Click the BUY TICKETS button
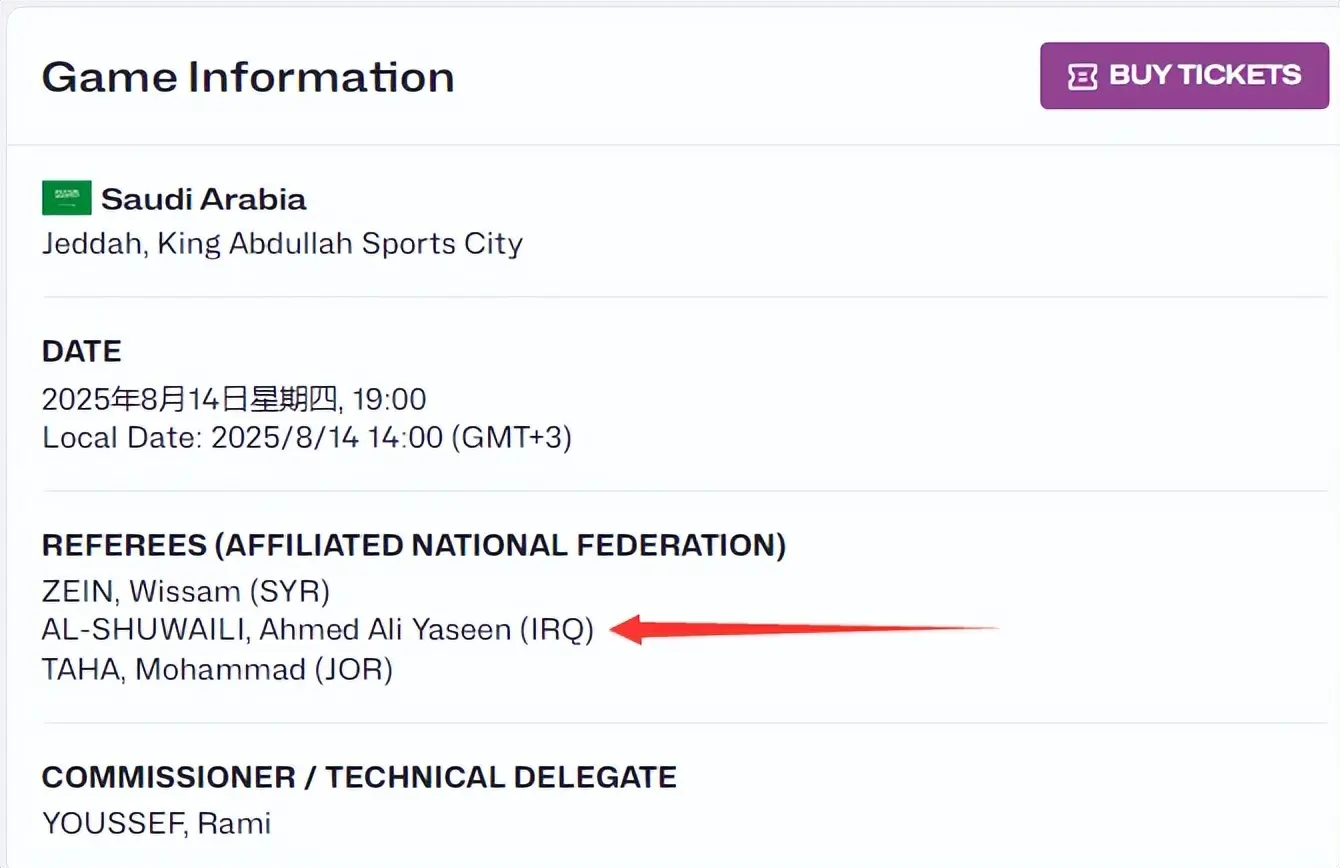This screenshot has width=1340, height=868. click(1184, 76)
